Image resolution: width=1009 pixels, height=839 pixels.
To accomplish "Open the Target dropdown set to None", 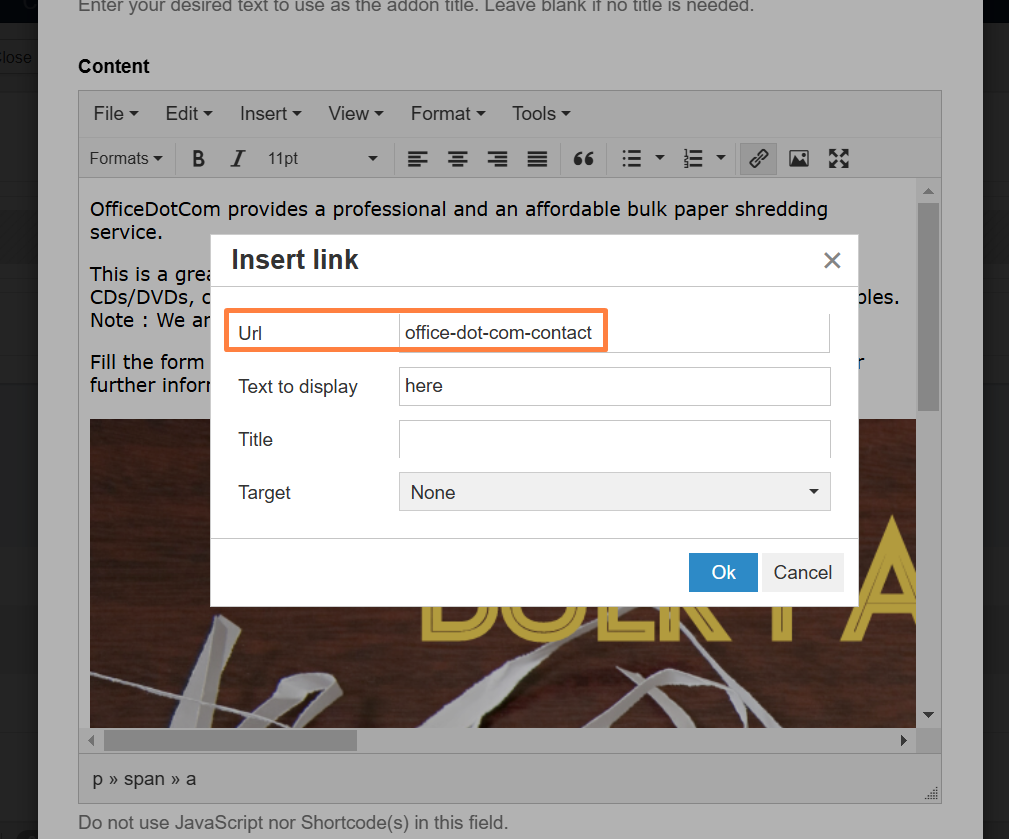I will [615, 492].
